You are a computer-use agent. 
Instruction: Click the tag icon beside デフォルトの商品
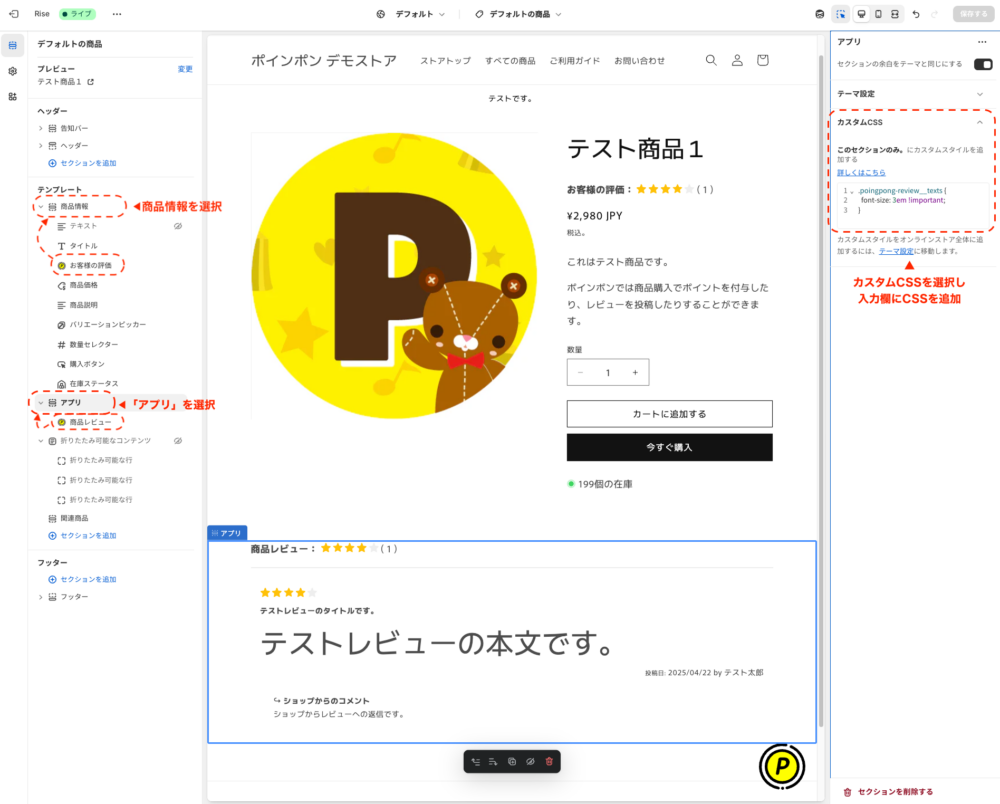[x=479, y=14]
